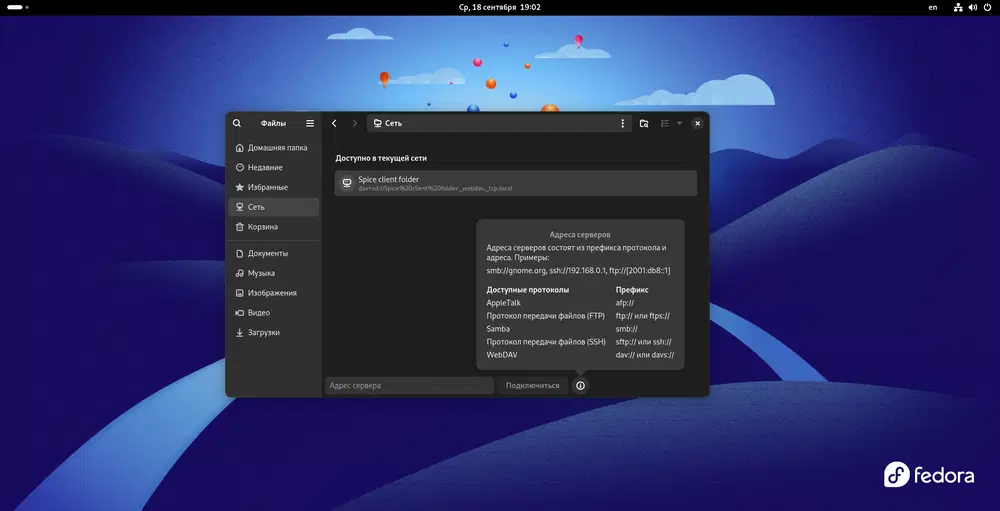
Task: Open Недавние in the sidebar
Action: [x=274, y=167]
